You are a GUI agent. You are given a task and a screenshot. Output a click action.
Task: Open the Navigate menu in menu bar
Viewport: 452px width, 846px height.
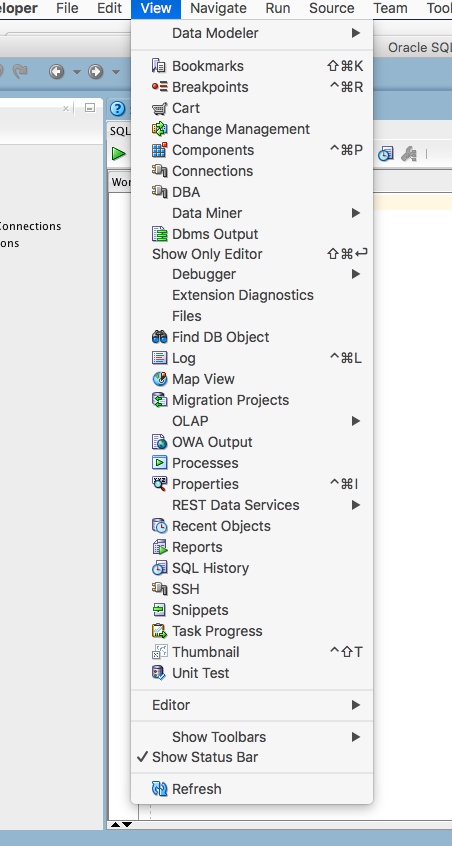coord(218,8)
